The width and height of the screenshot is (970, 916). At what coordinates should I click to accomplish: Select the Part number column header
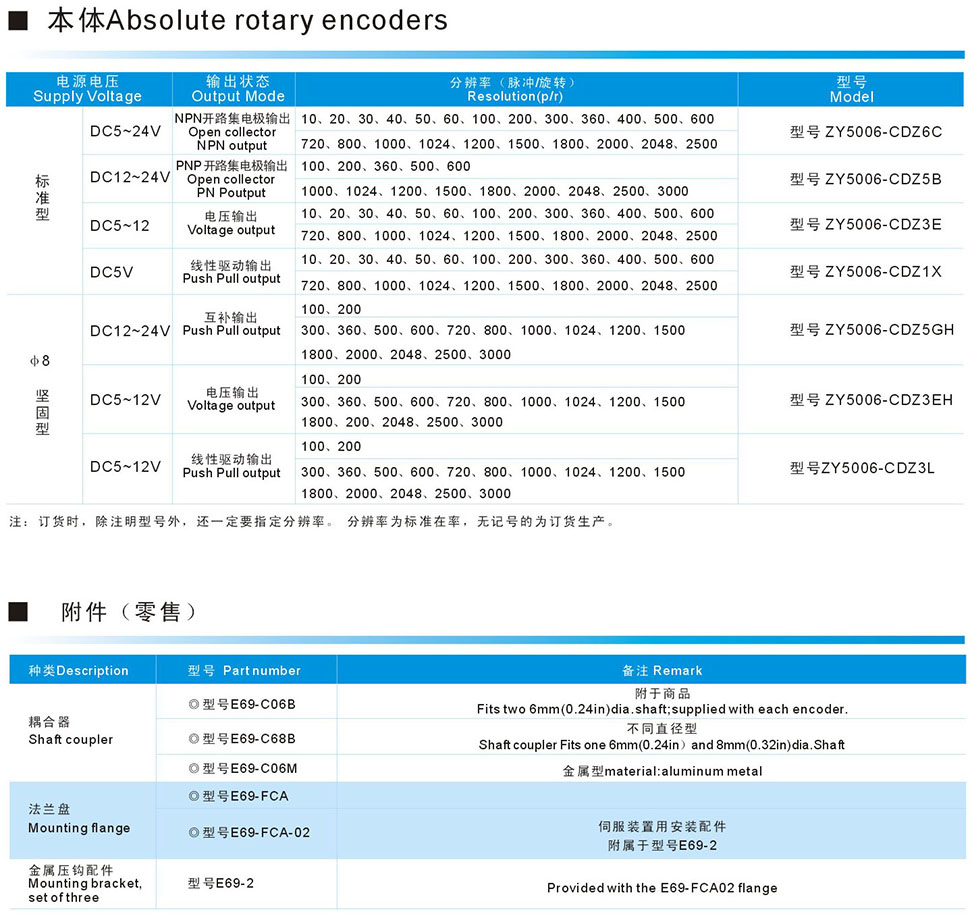(x=244, y=670)
